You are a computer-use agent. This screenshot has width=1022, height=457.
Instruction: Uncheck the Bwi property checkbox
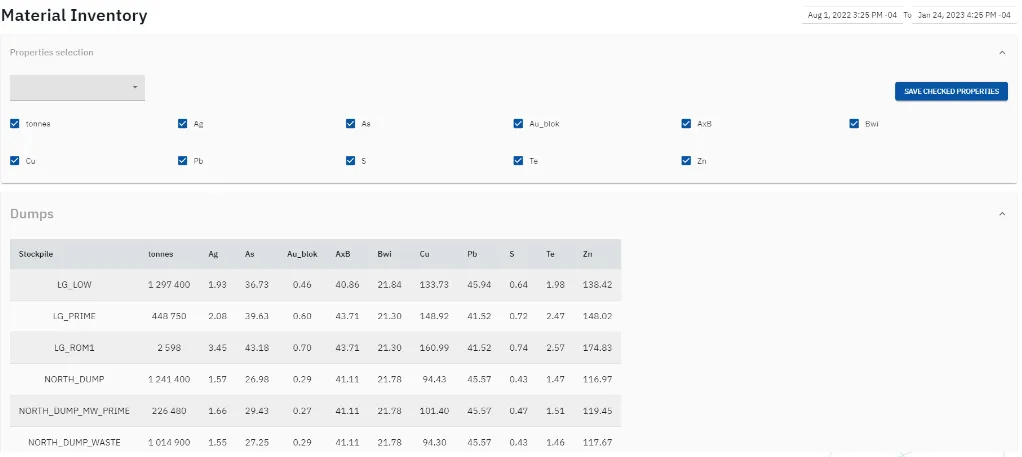pyautogui.click(x=855, y=124)
